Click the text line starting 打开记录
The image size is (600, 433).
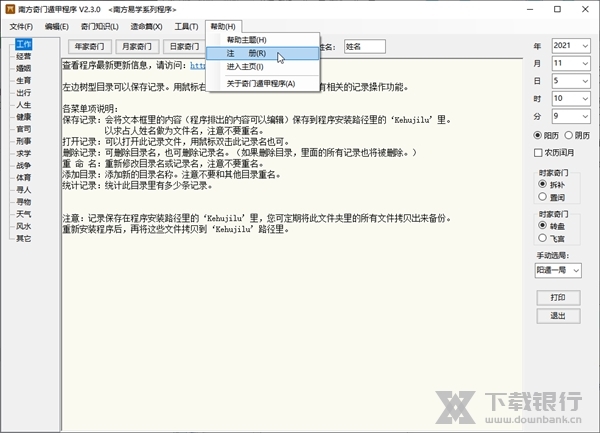[x=176, y=142]
